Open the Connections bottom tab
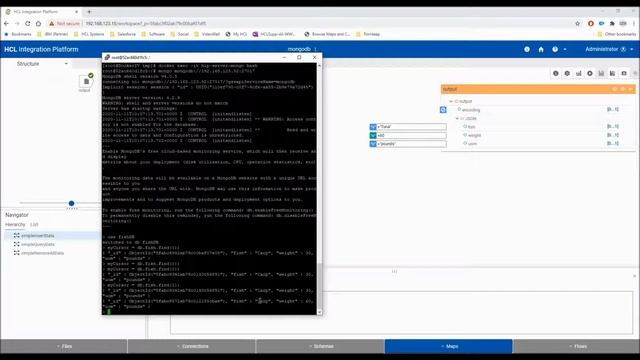This screenshot has height=360, width=640. pos(192,346)
